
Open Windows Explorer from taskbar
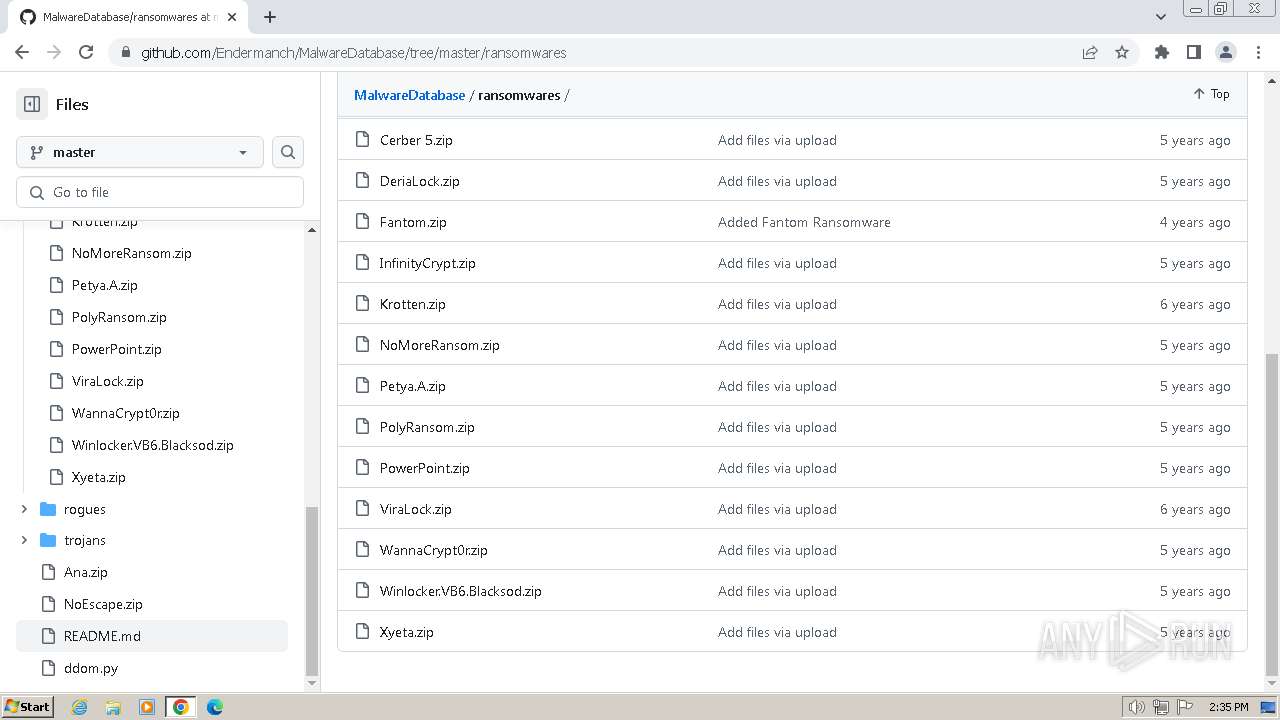pyautogui.click(x=113, y=707)
